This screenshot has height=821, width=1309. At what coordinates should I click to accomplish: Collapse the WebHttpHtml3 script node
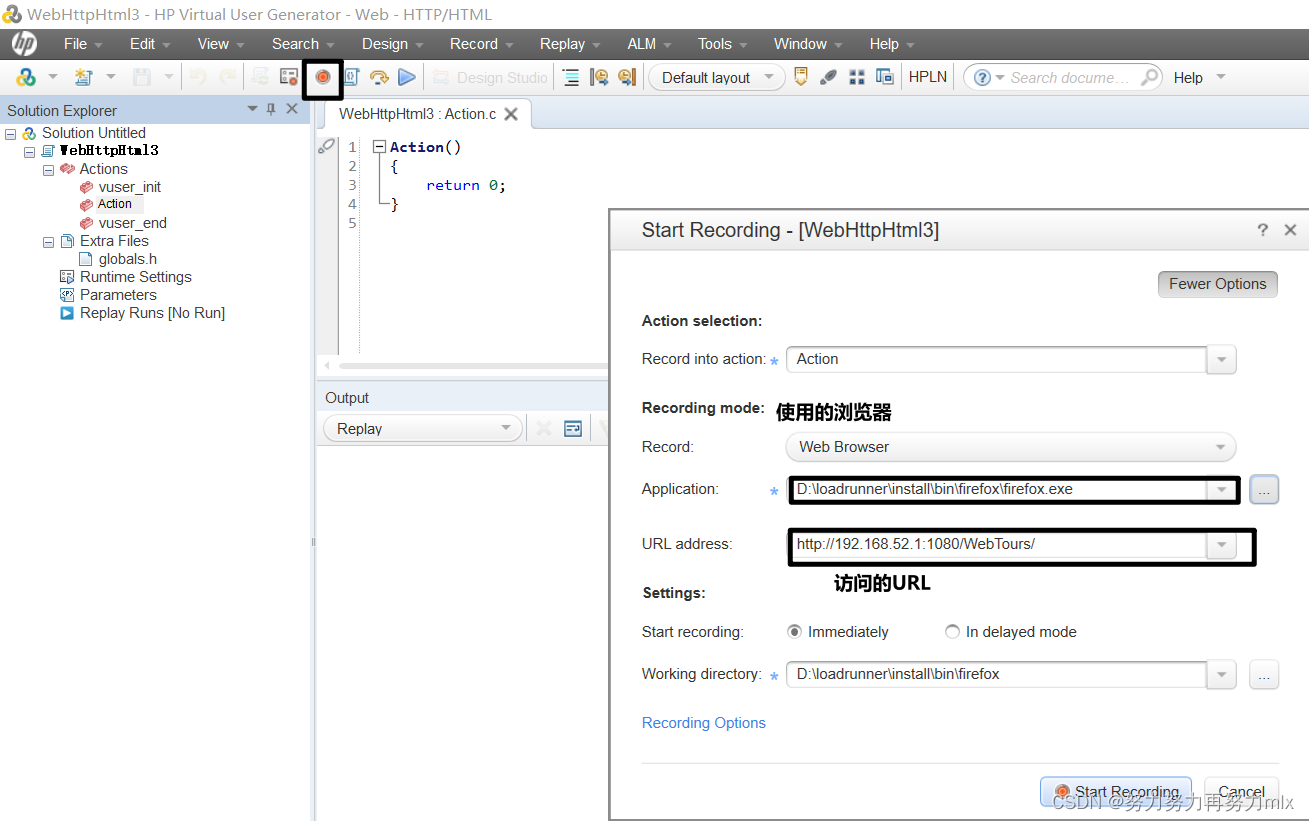point(29,151)
